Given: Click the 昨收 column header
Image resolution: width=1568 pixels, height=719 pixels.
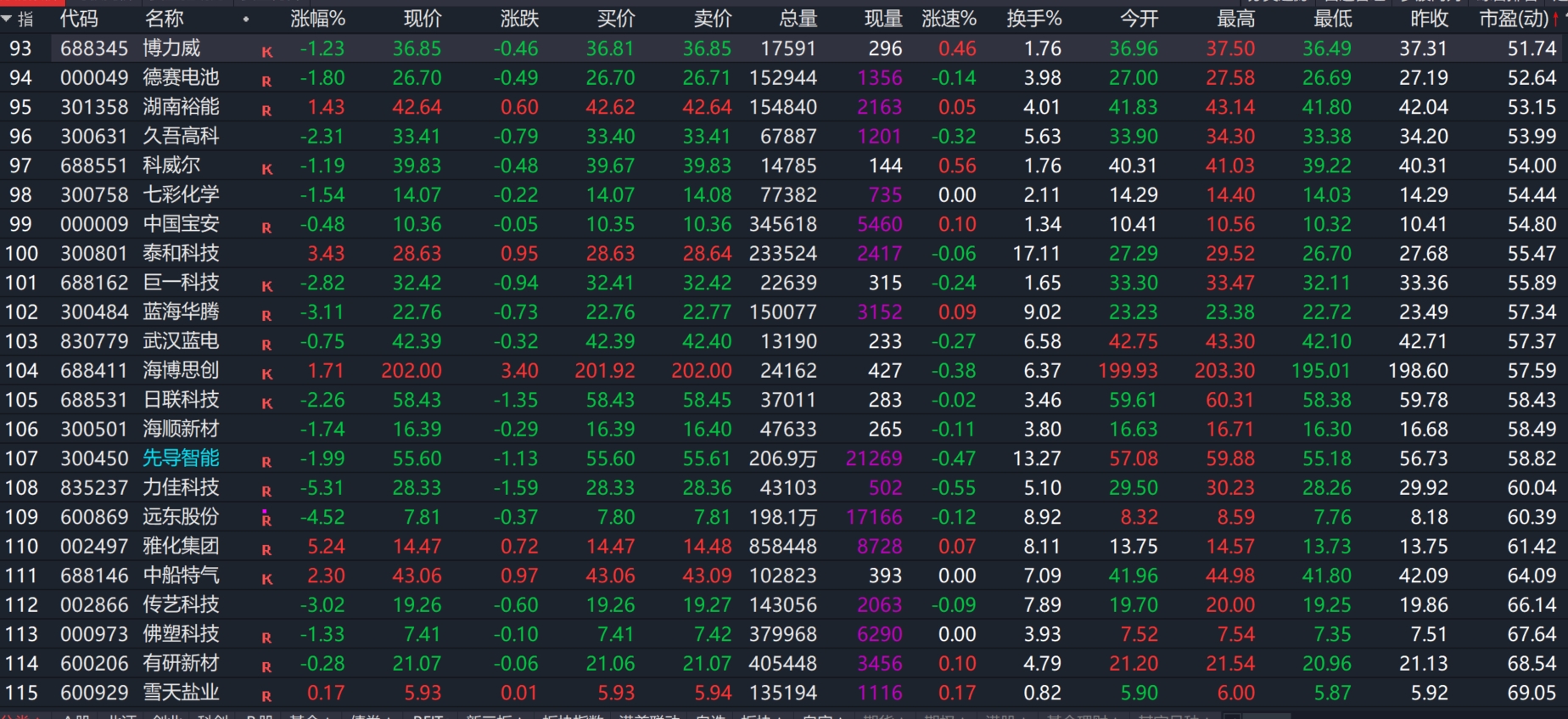Looking at the screenshot, I should click(x=1429, y=19).
